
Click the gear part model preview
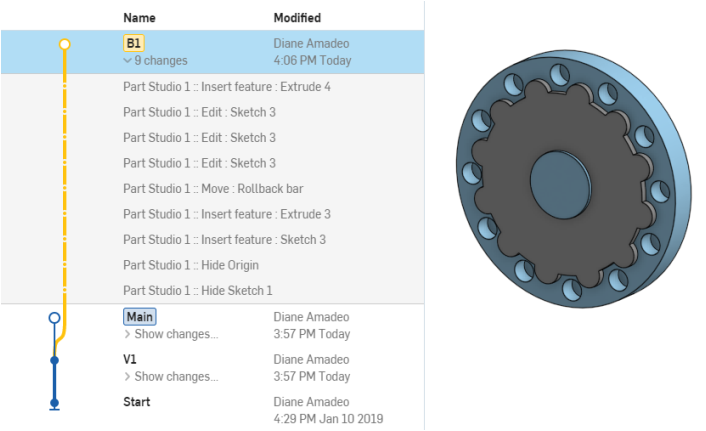[574, 179]
